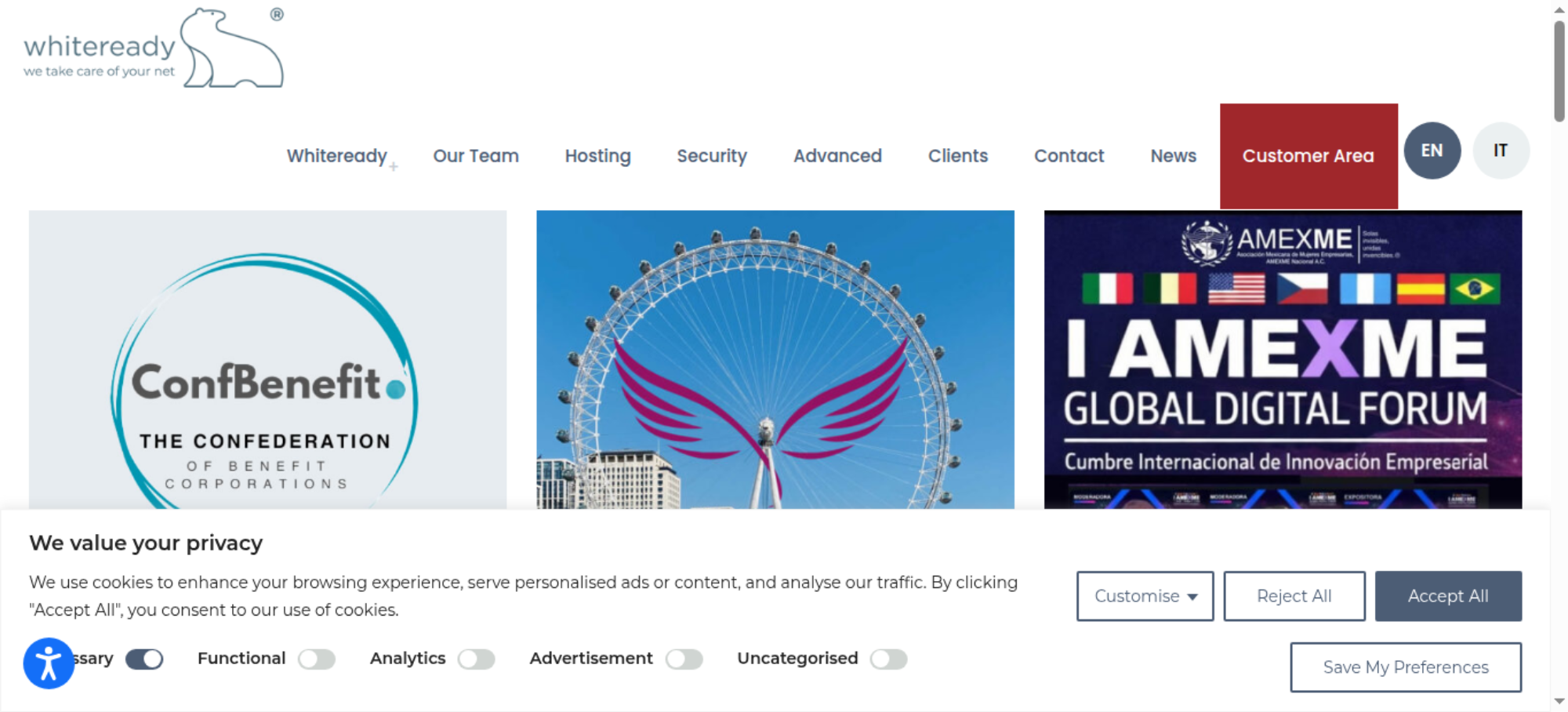This screenshot has width=1568, height=712.
Task: Open the accessibility widget icon
Action: (49, 663)
